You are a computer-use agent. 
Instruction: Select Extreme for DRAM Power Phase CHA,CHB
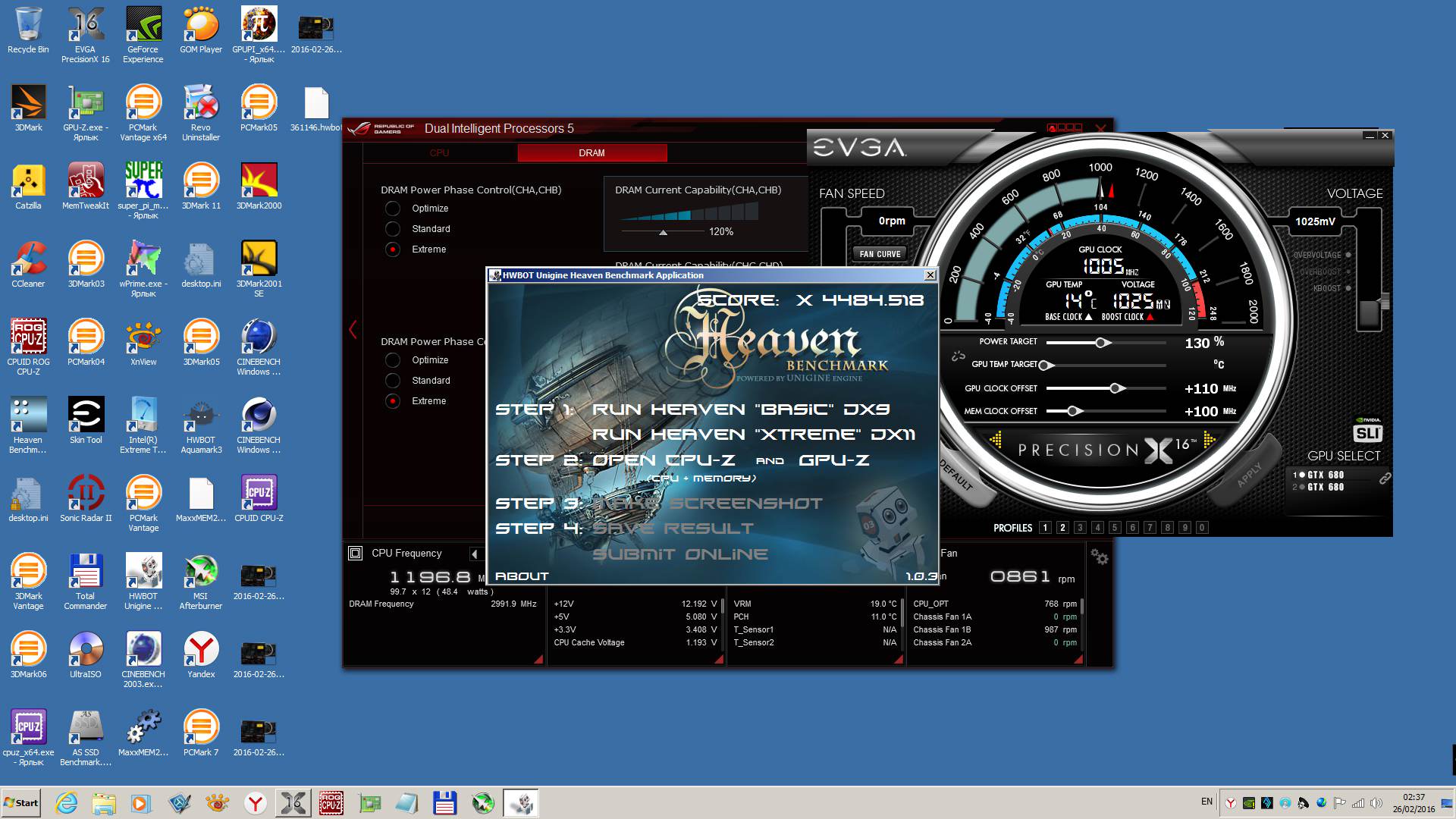[392, 249]
